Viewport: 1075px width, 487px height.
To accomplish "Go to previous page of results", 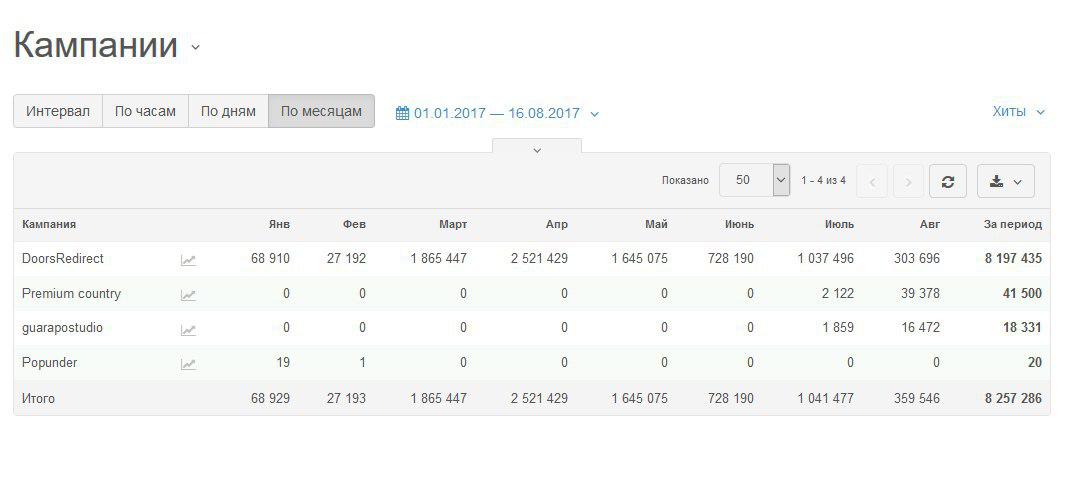I will [x=872, y=181].
